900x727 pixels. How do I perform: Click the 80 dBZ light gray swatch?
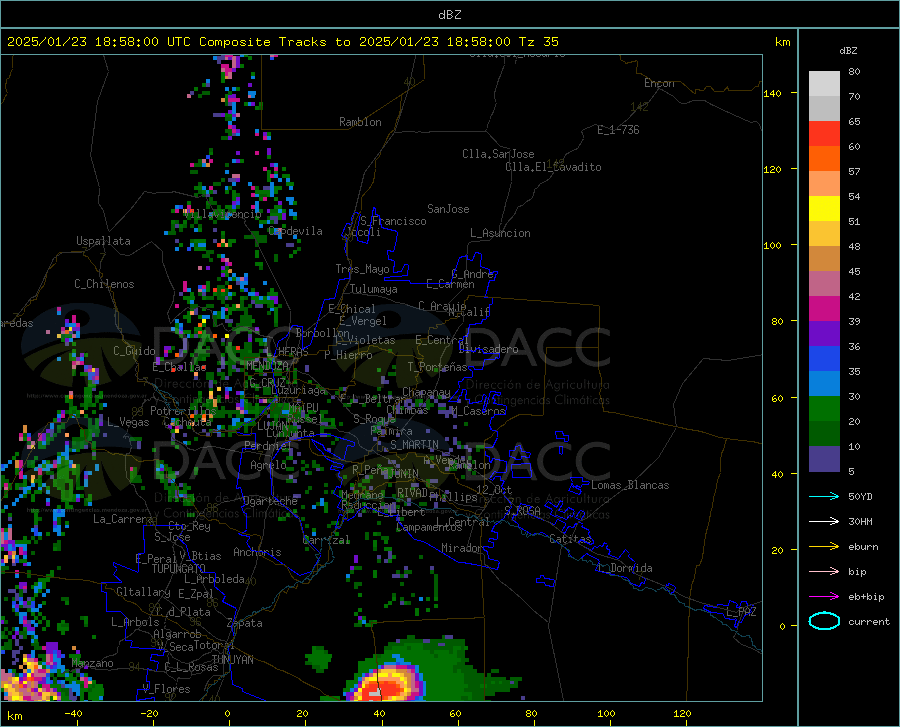(x=824, y=83)
